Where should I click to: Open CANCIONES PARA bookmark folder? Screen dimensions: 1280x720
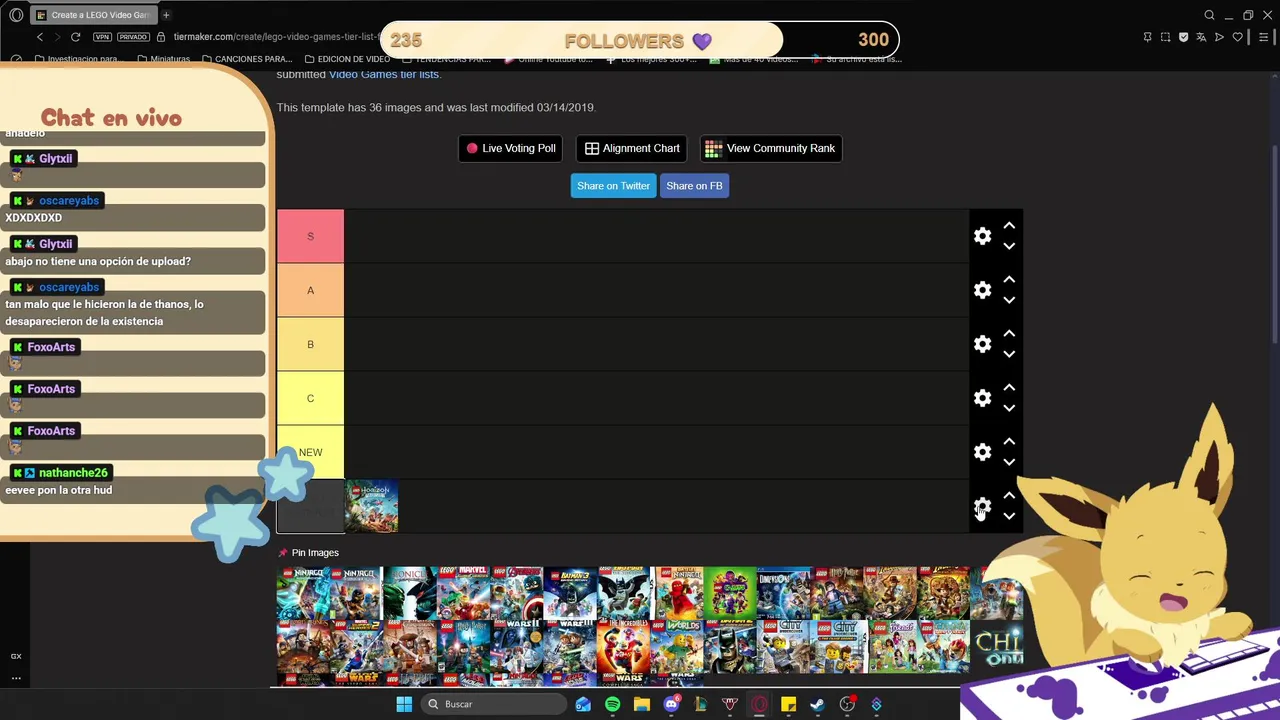pos(246,59)
